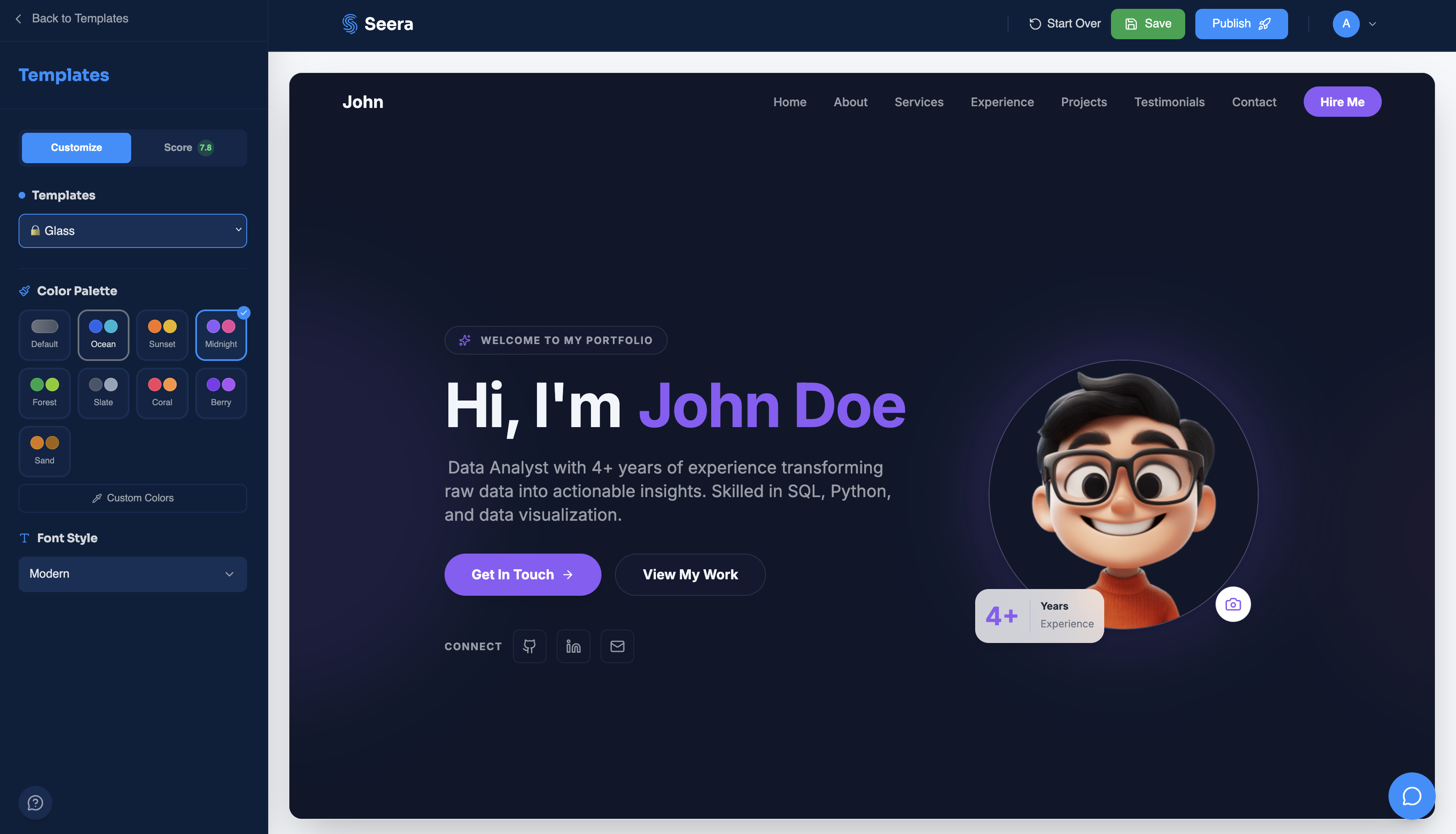Image resolution: width=1456 pixels, height=834 pixels.
Task: Expand the account menu chevron
Action: point(1372,24)
